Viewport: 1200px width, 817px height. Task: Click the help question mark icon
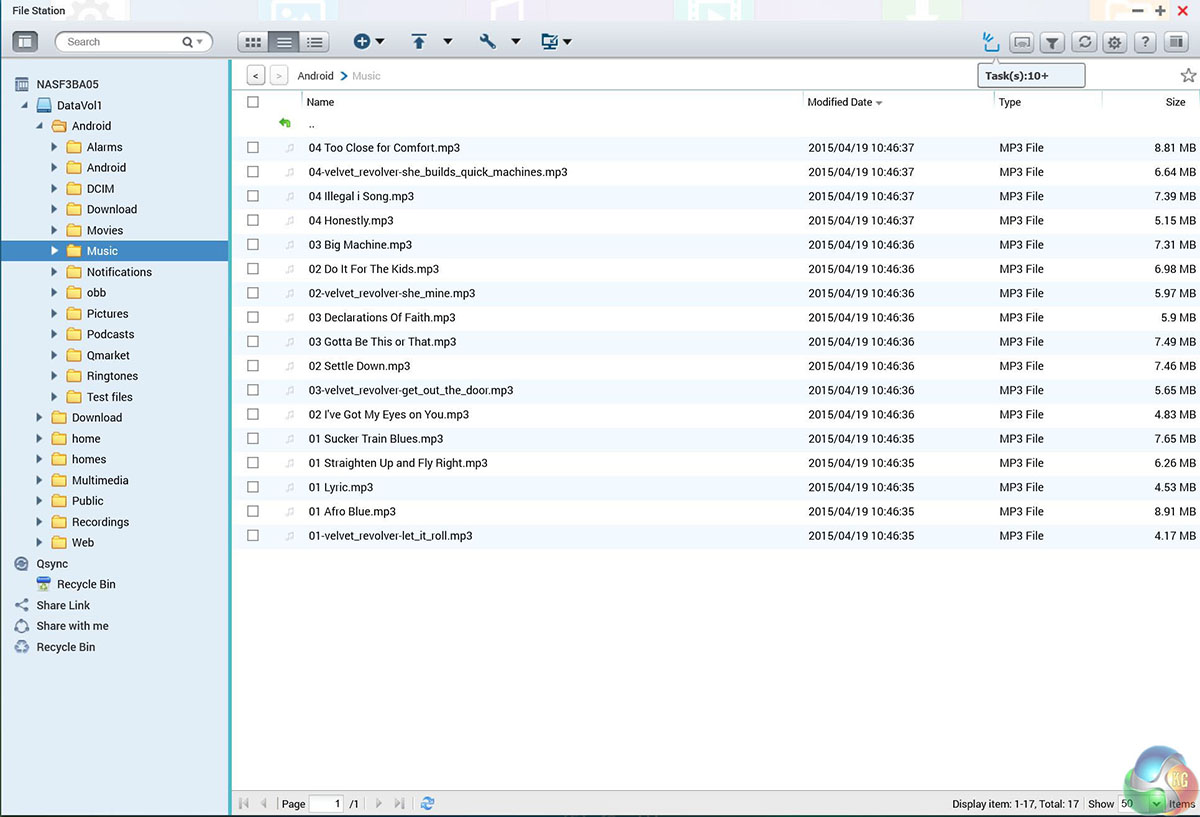pos(1145,42)
